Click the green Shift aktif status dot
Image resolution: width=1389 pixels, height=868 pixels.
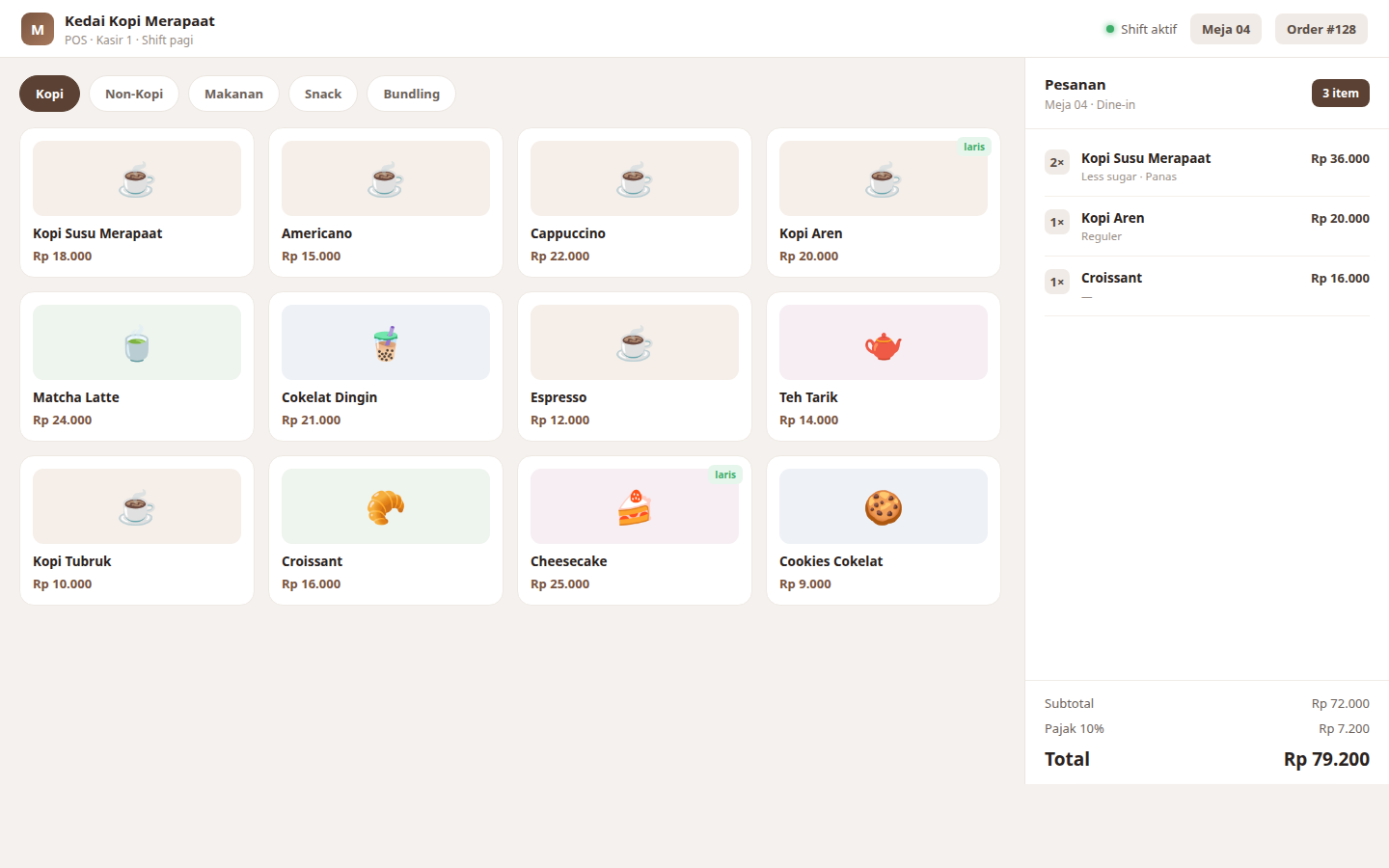[1110, 29]
